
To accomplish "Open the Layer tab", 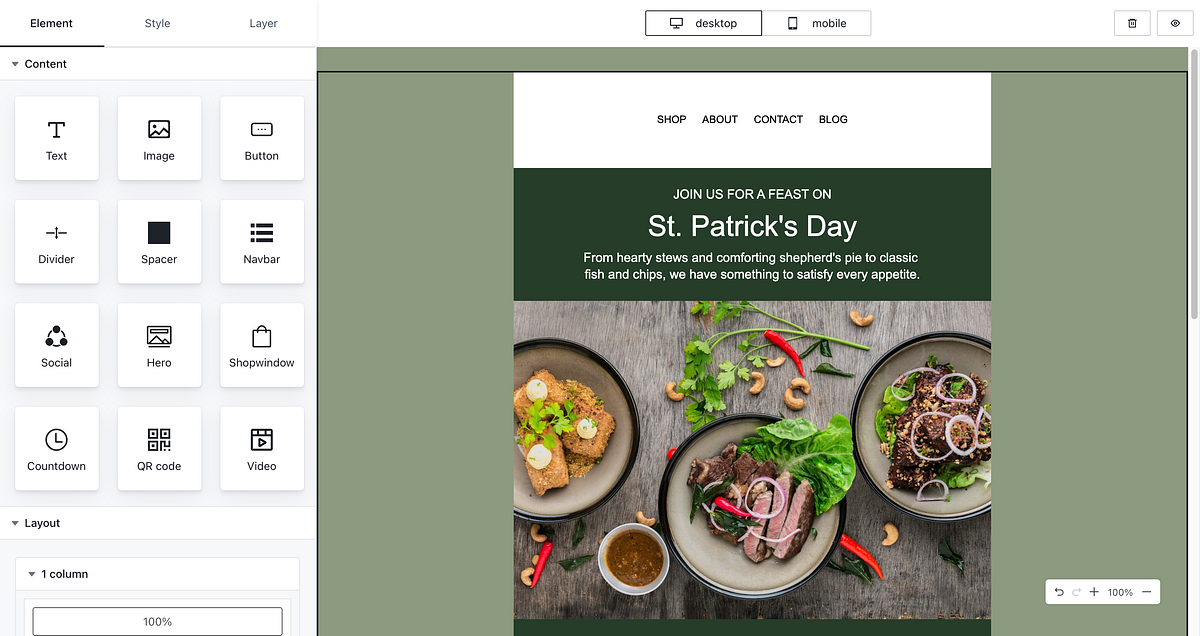I will [x=263, y=23].
